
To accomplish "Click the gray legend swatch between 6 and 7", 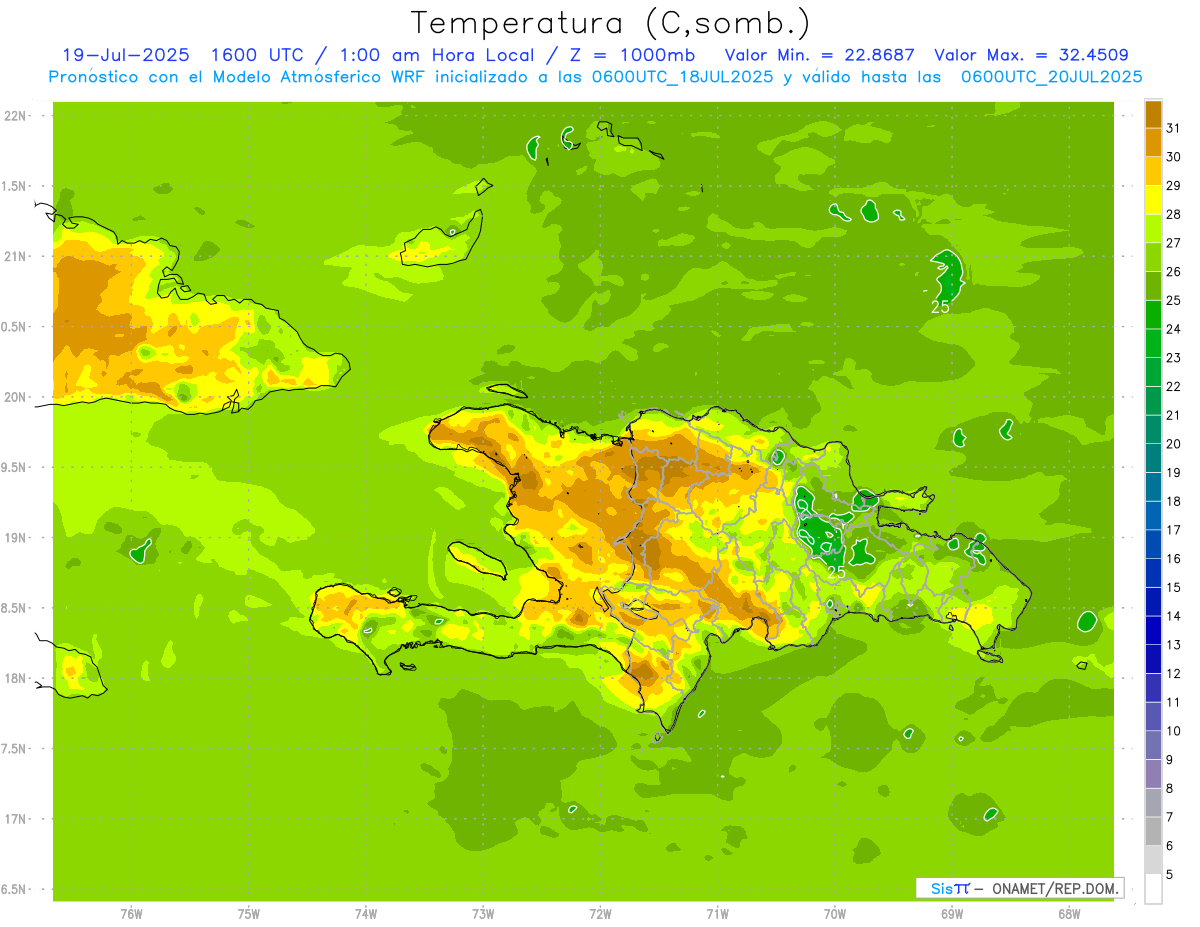I will point(1153,832).
